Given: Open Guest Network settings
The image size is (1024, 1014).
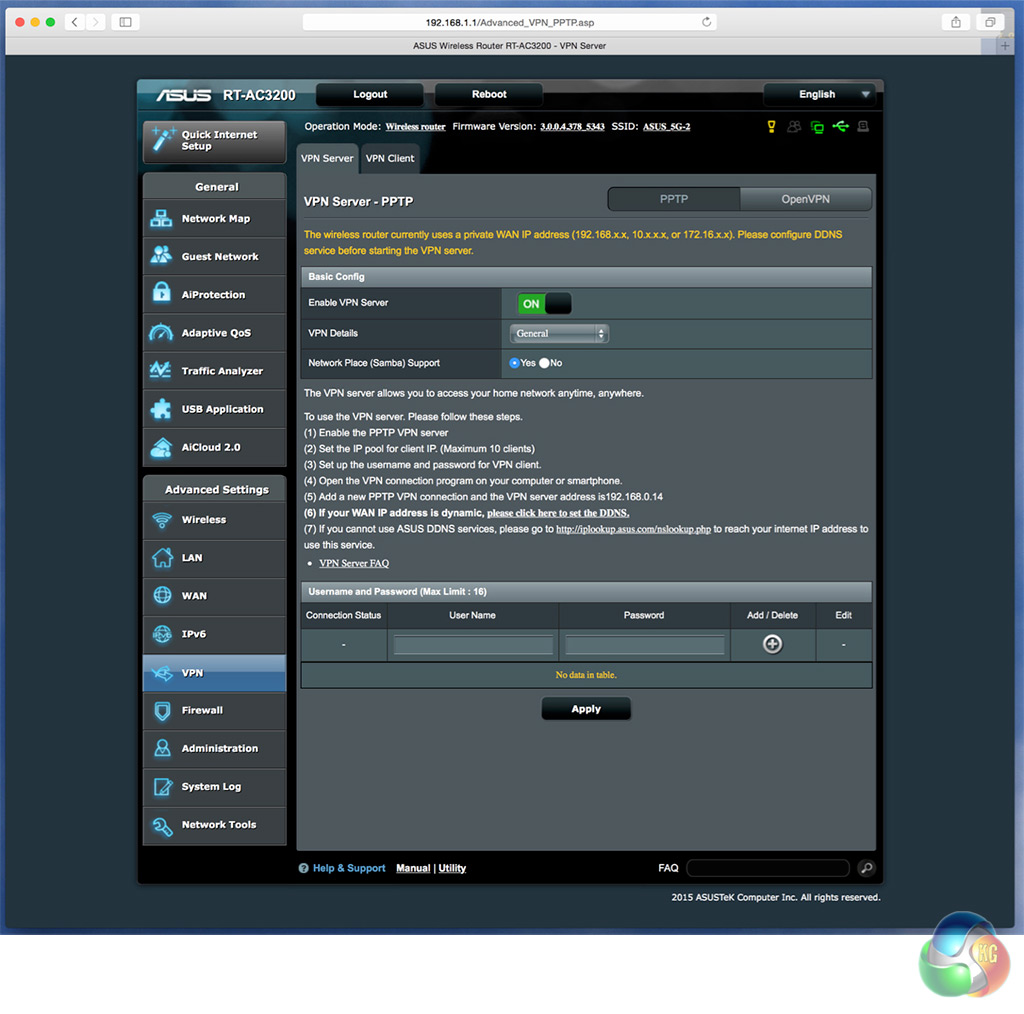Looking at the screenshot, I should pos(214,257).
